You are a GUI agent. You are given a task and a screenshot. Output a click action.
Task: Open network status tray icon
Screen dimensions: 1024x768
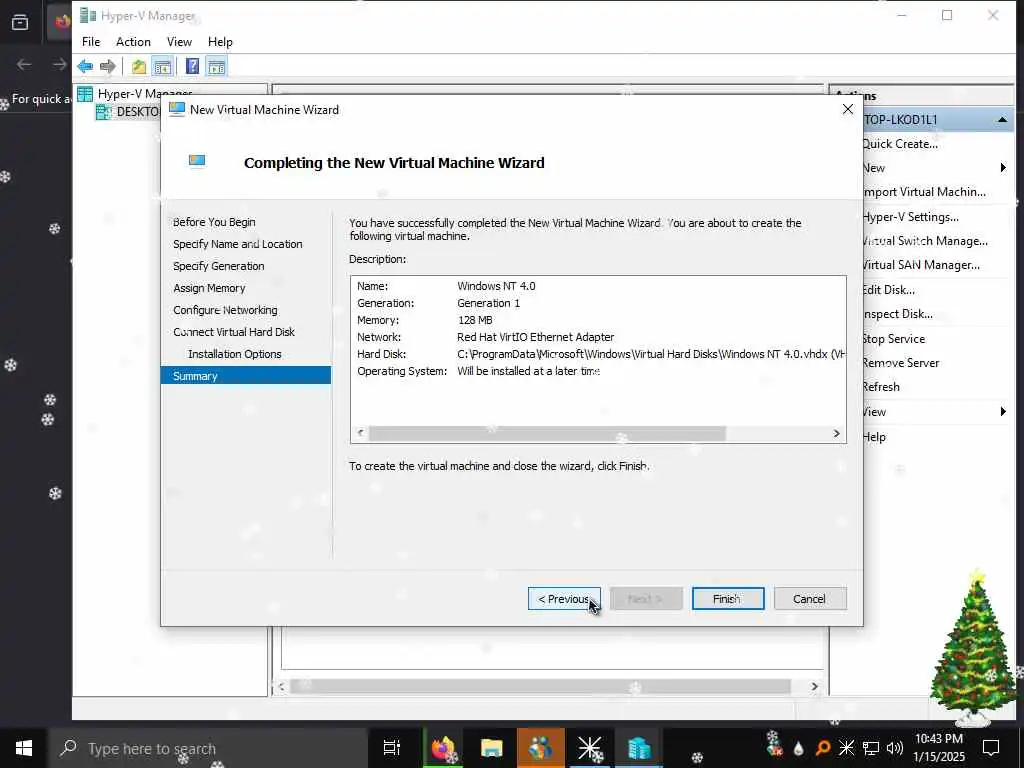pos(871,748)
